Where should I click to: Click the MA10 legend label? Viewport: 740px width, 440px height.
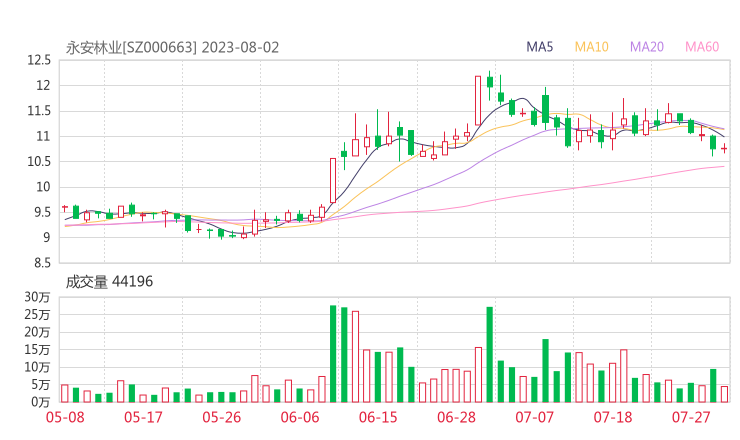point(591,47)
